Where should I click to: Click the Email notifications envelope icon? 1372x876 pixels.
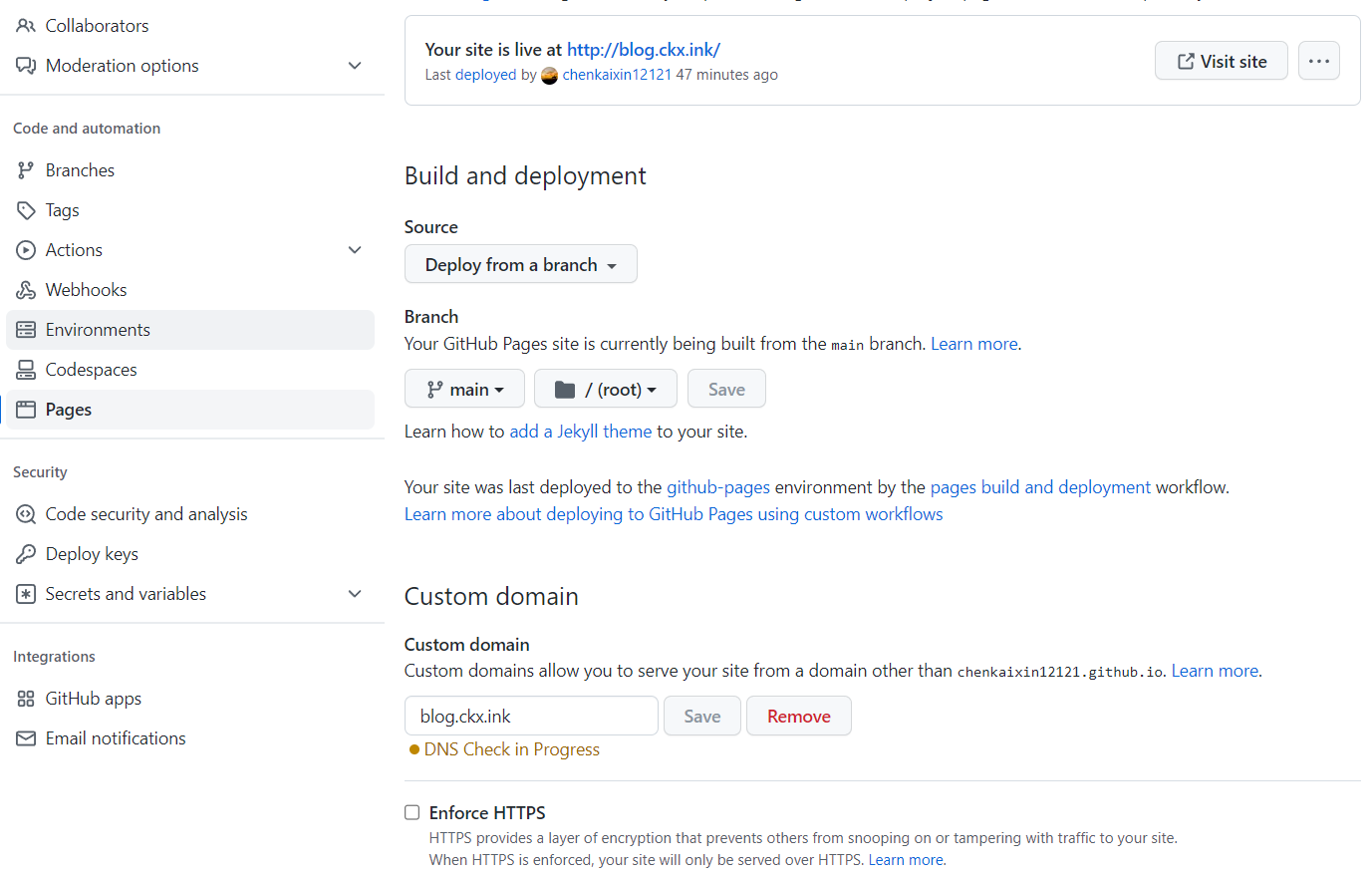tap(26, 738)
